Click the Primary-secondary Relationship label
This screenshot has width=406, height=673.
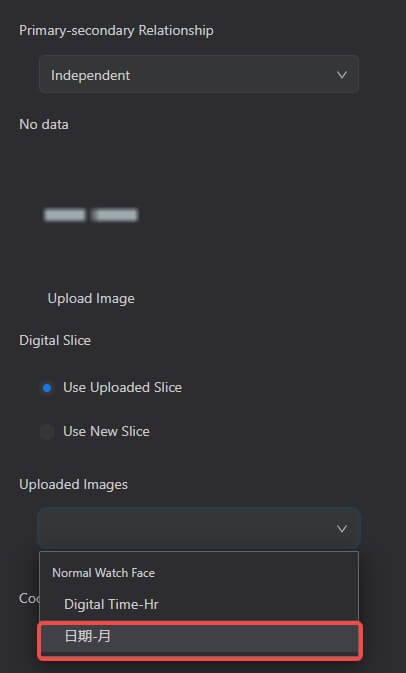(116, 31)
